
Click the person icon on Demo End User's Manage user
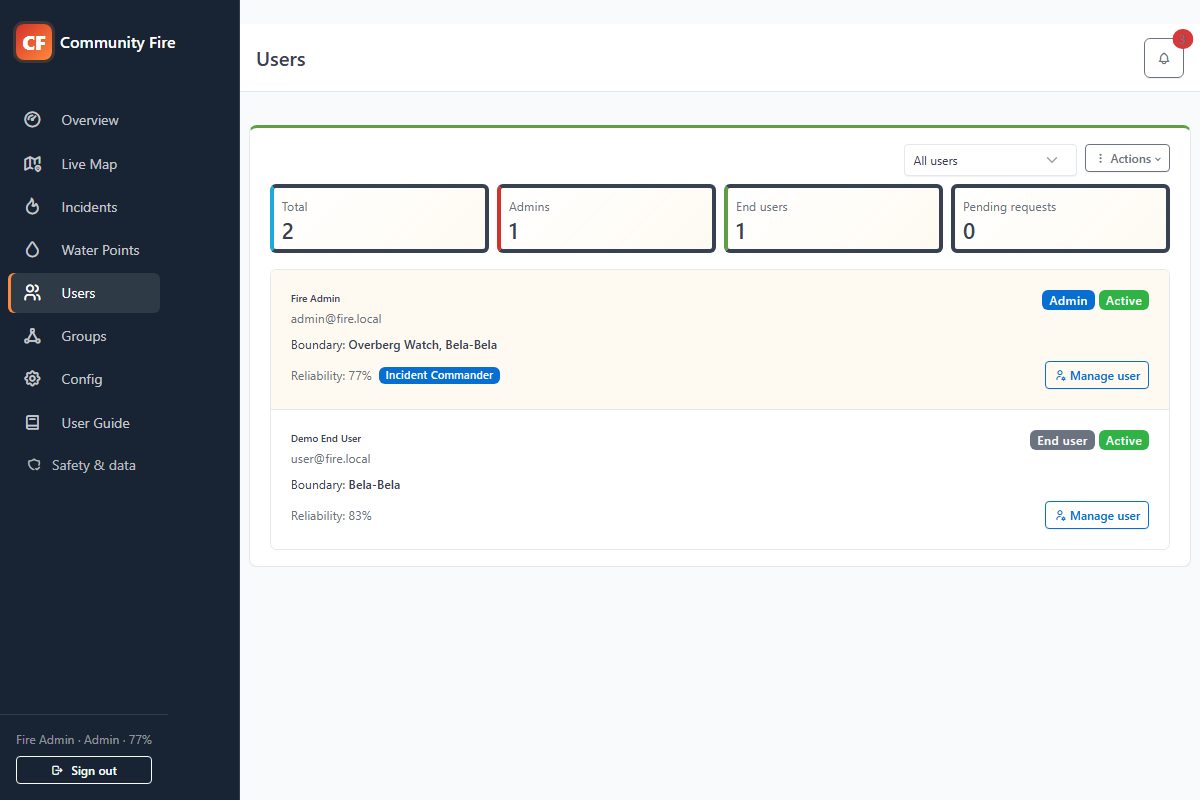point(1060,516)
